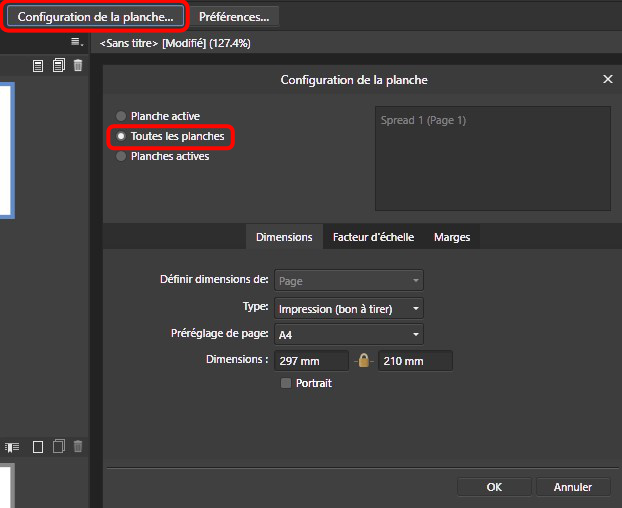The image size is (622, 508).
Task: Click the blank page icon in lower panel
Action: 38,447
